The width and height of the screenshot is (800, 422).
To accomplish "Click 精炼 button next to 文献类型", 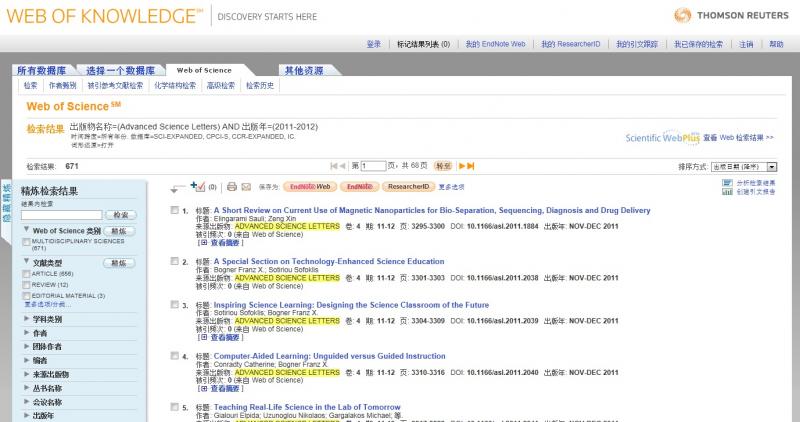I will pos(119,263).
